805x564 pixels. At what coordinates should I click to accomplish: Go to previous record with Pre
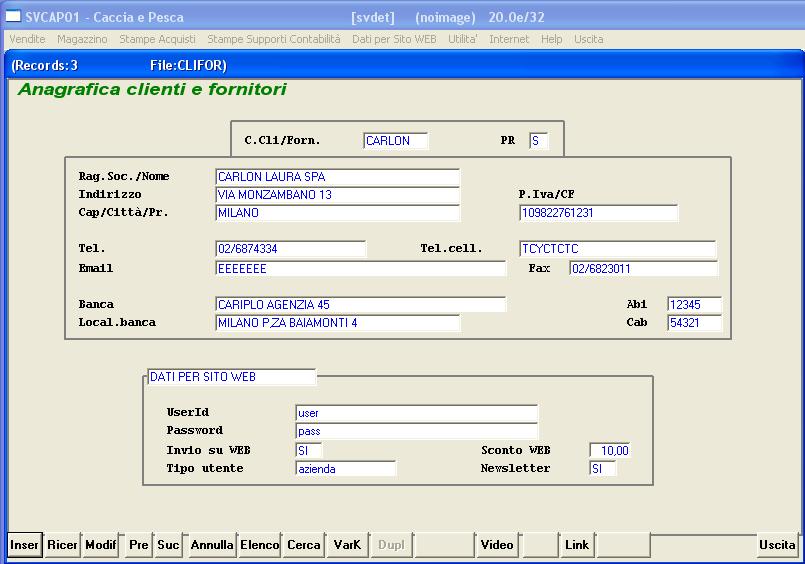(x=139, y=545)
